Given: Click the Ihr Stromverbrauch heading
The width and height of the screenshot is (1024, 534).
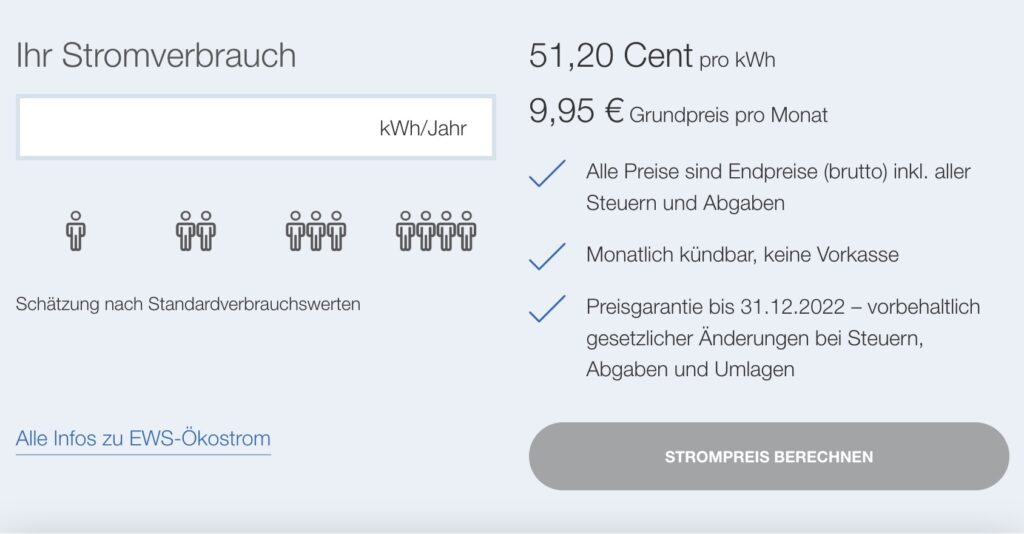Looking at the screenshot, I should (x=156, y=55).
